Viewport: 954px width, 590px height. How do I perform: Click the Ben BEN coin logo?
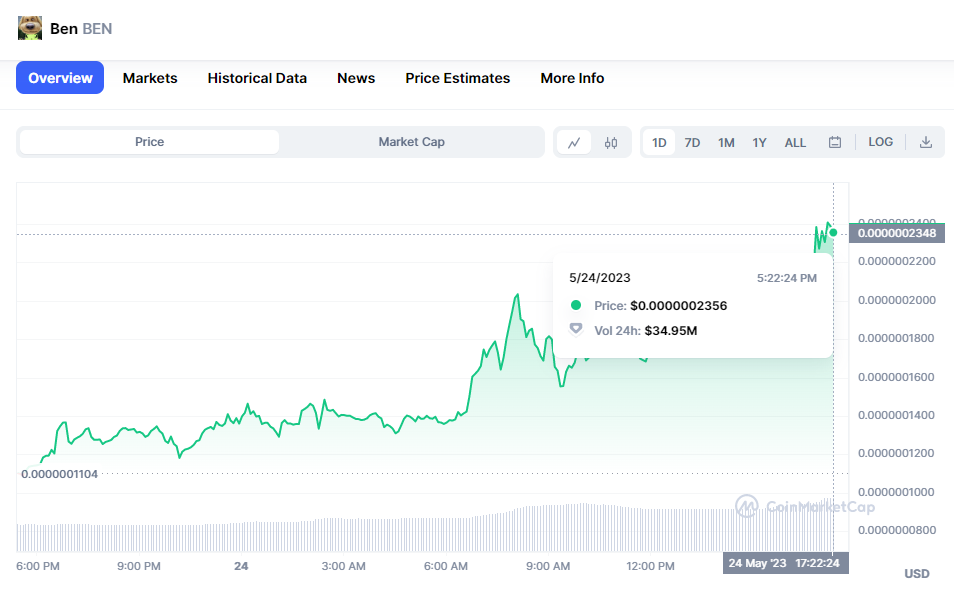click(x=29, y=27)
